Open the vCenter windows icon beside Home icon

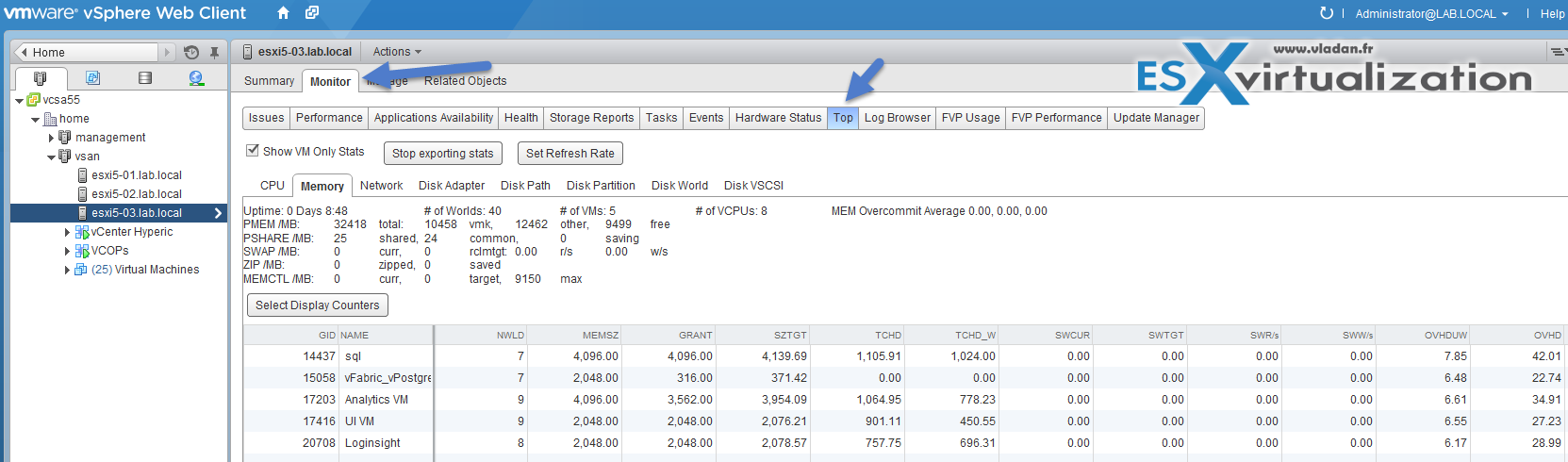312,13
